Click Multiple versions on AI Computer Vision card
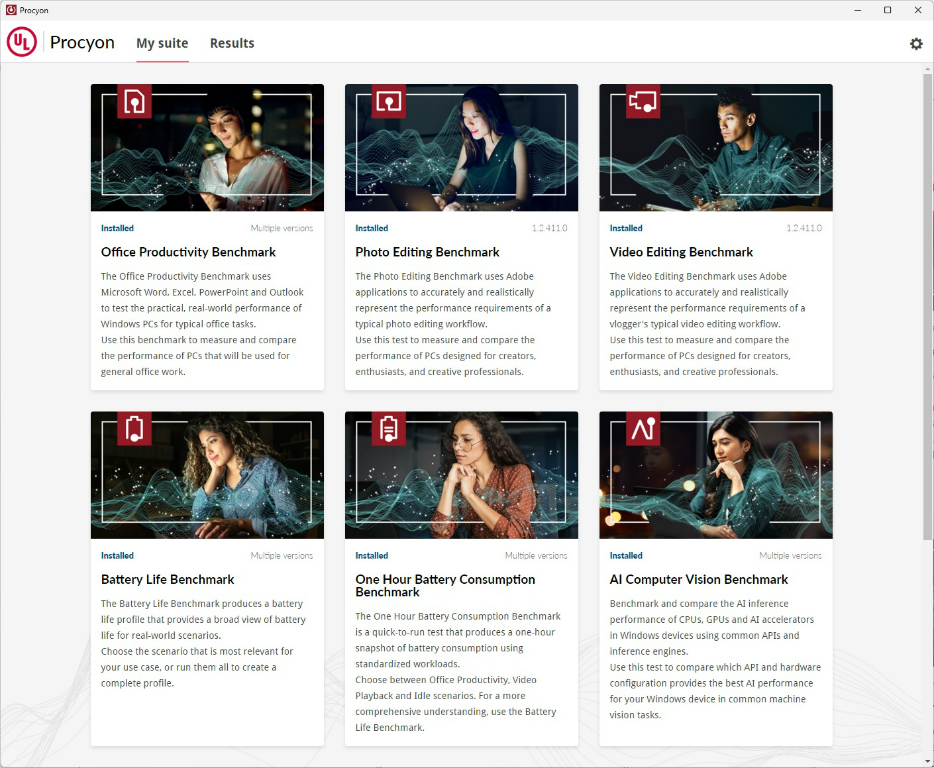The height and width of the screenshot is (768, 934). tap(790, 555)
